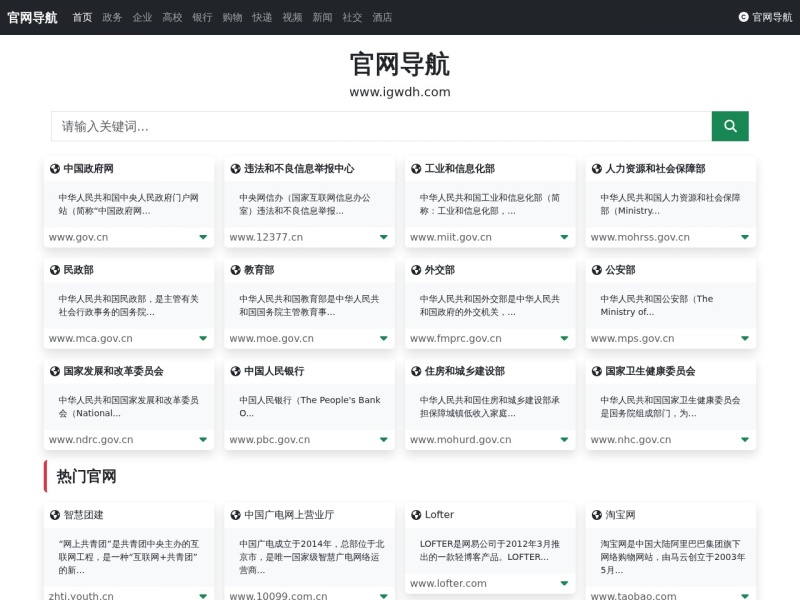This screenshot has height=600, width=800.
Task: Open the 社交 nav item
Action: coord(352,17)
